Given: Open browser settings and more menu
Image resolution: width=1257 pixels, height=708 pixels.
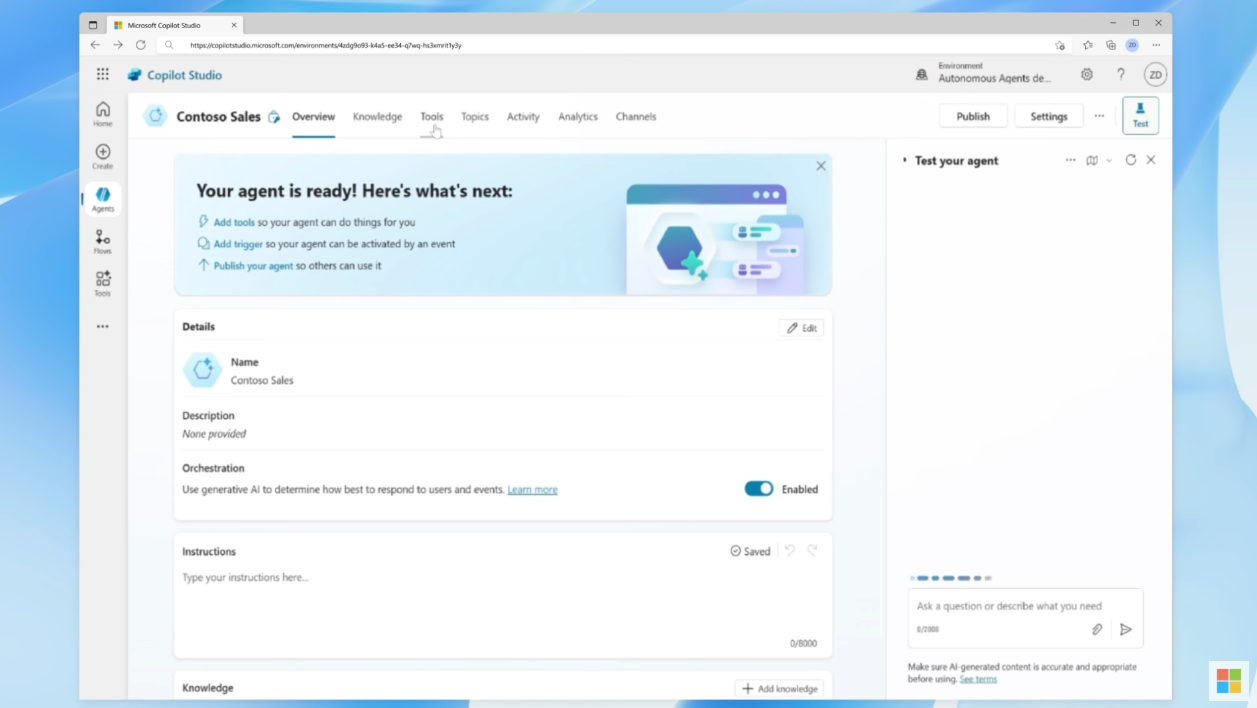Looking at the screenshot, I should tap(1156, 45).
